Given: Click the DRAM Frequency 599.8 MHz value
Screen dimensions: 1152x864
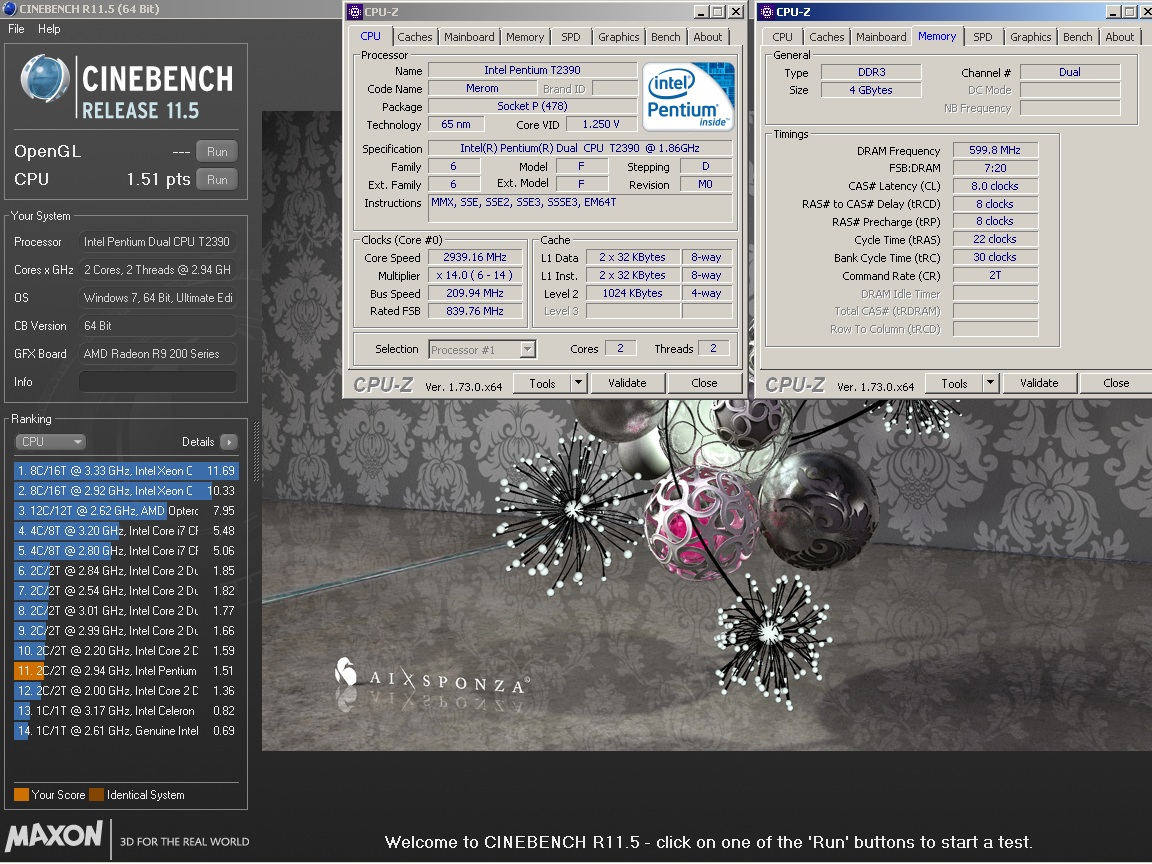Looking at the screenshot, I should (995, 150).
